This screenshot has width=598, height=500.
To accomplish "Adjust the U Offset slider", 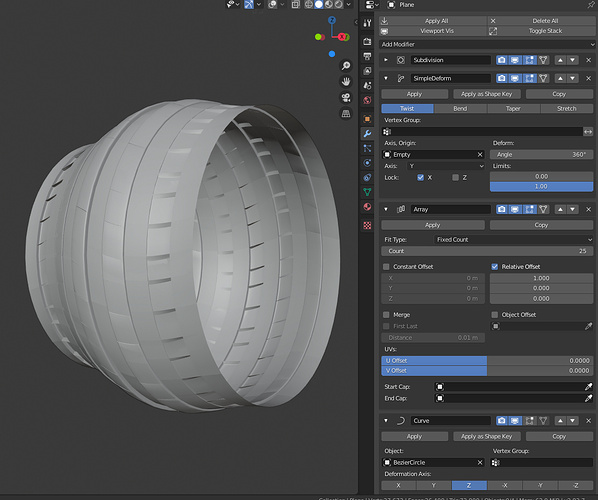I will pos(487,360).
